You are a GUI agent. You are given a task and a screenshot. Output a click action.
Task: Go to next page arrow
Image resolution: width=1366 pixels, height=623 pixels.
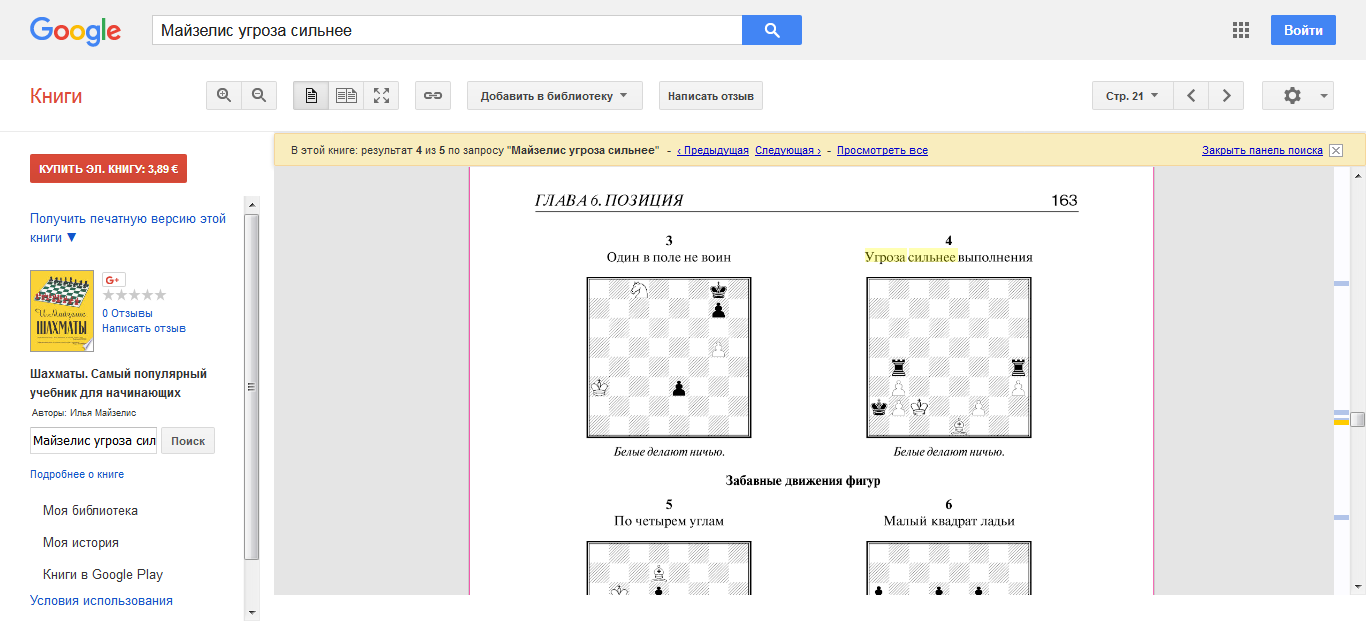[1226, 96]
